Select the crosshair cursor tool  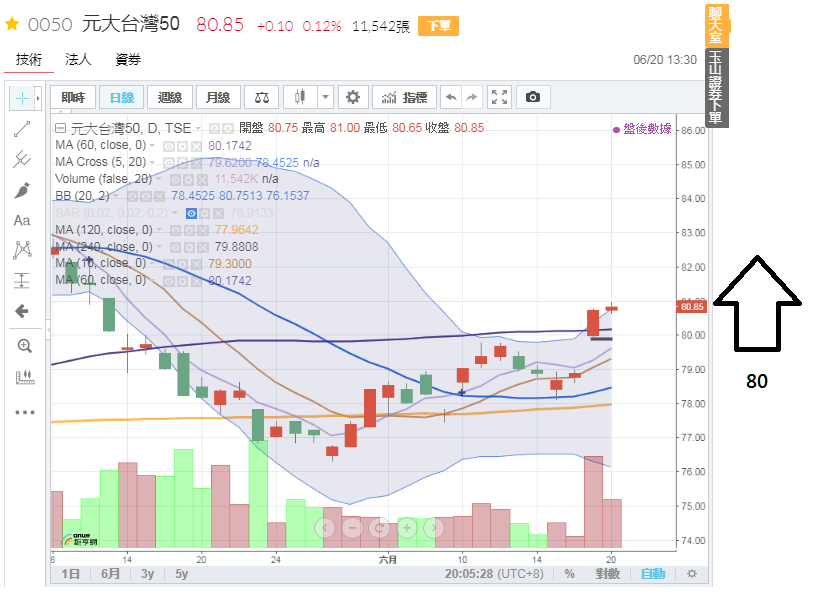point(22,98)
